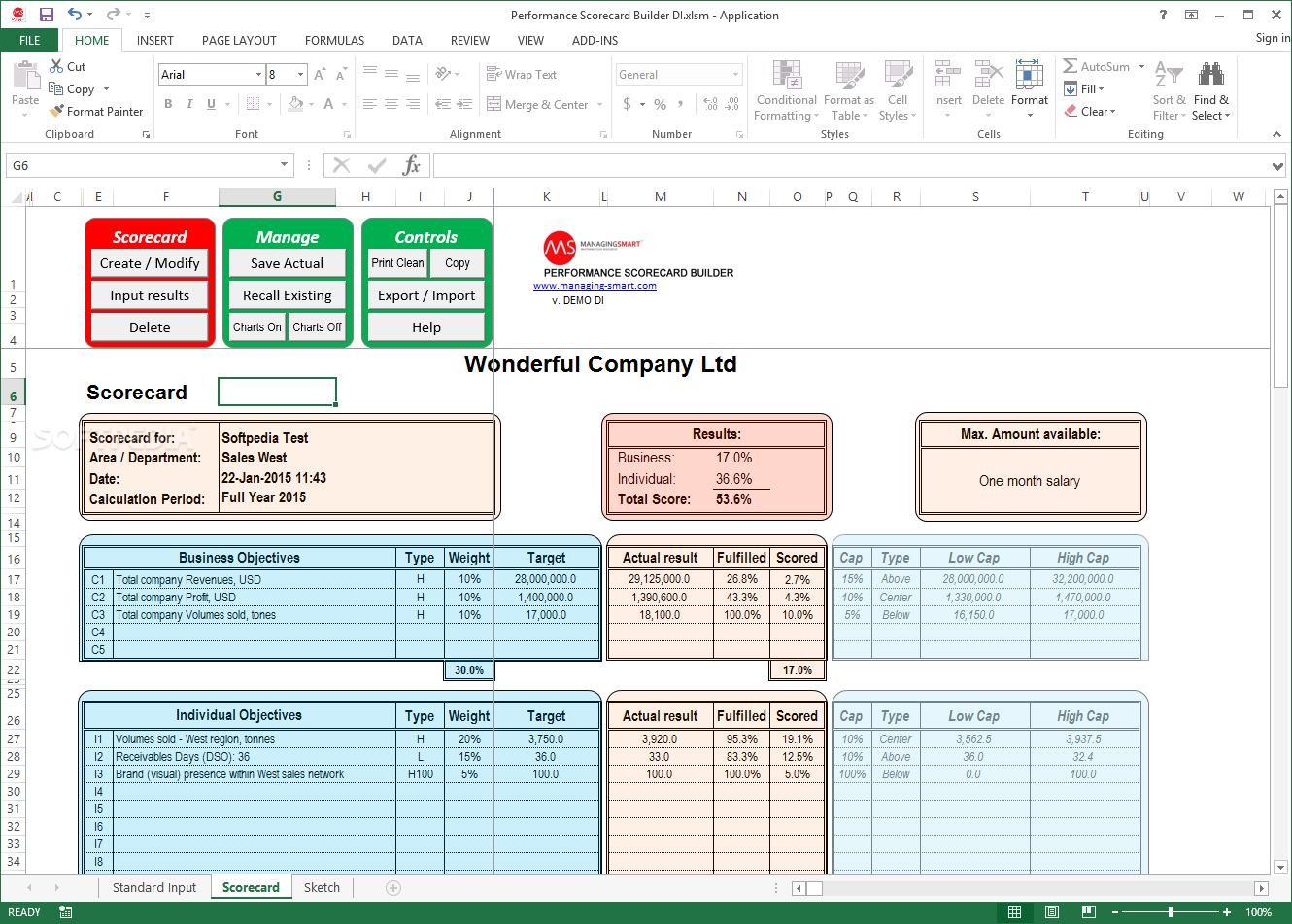Click Merge & Center
1292x924 pixels.
click(537, 104)
